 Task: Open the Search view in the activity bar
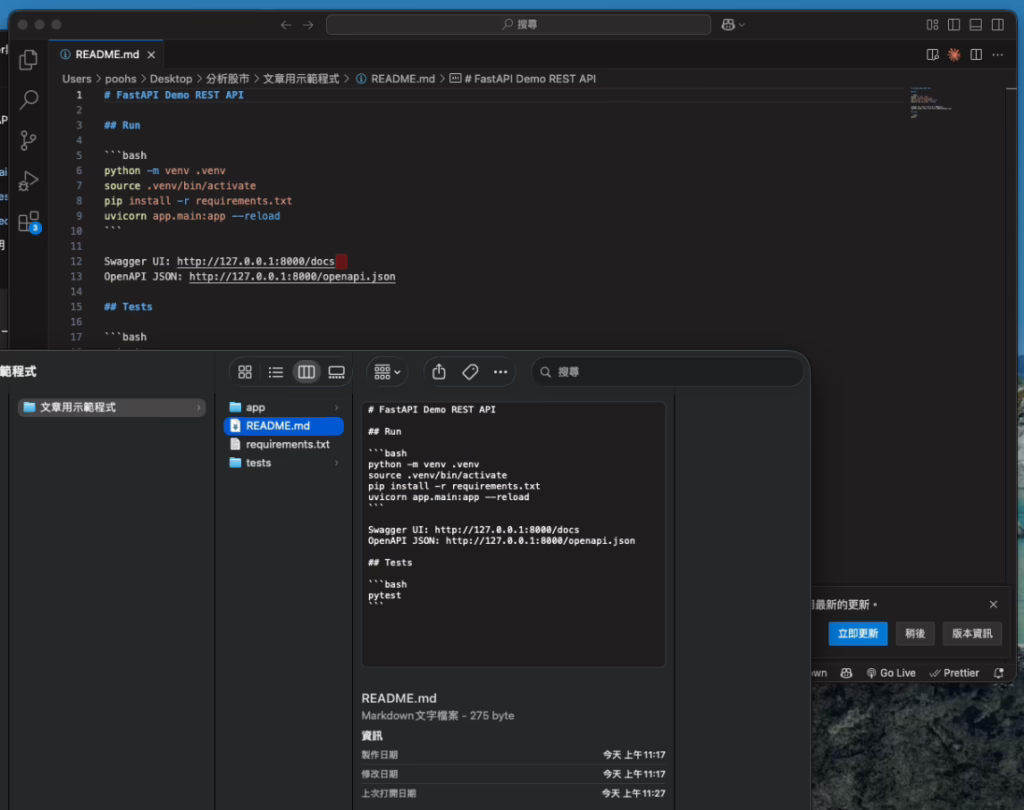click(29, 99)
